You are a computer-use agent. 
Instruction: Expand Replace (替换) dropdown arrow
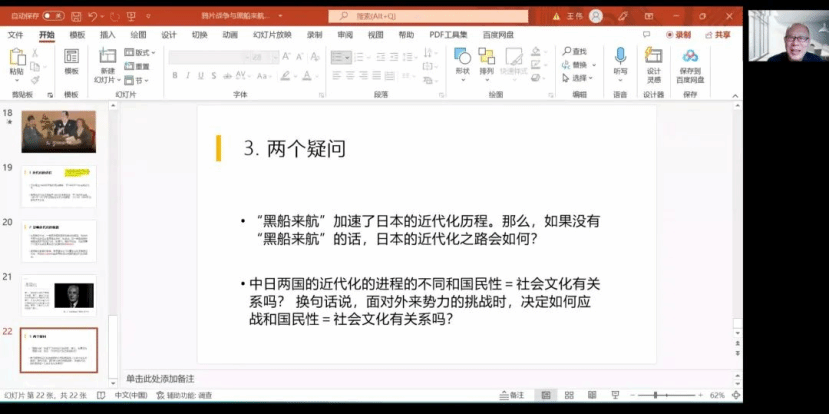pyautogui.click(x=593, y=65)
